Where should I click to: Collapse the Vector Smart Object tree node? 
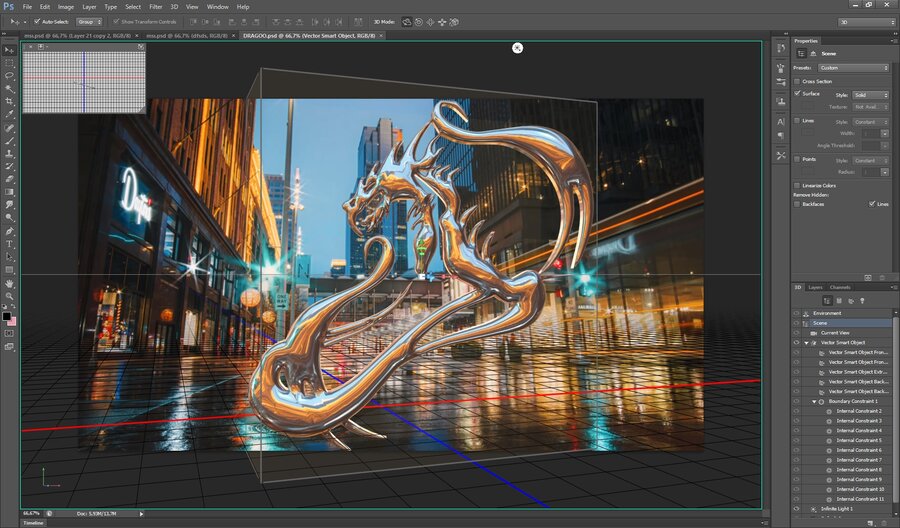(x=806, y=343)
